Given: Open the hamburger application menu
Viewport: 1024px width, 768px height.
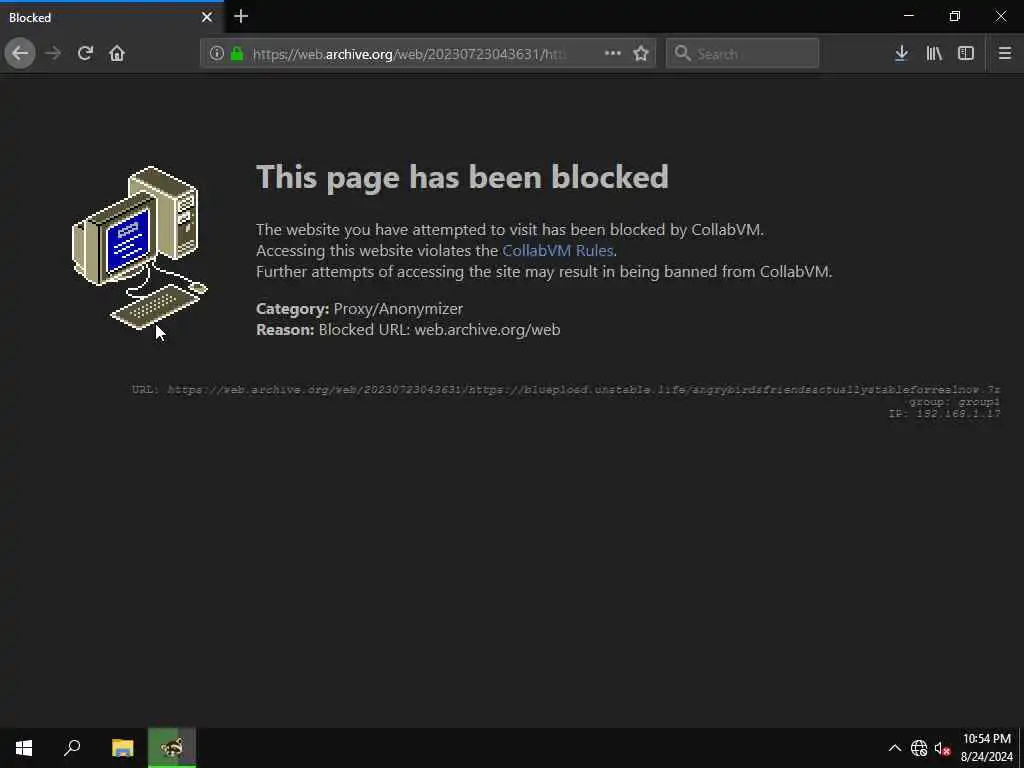Looking at the screenshot, I should [1005, 54].
